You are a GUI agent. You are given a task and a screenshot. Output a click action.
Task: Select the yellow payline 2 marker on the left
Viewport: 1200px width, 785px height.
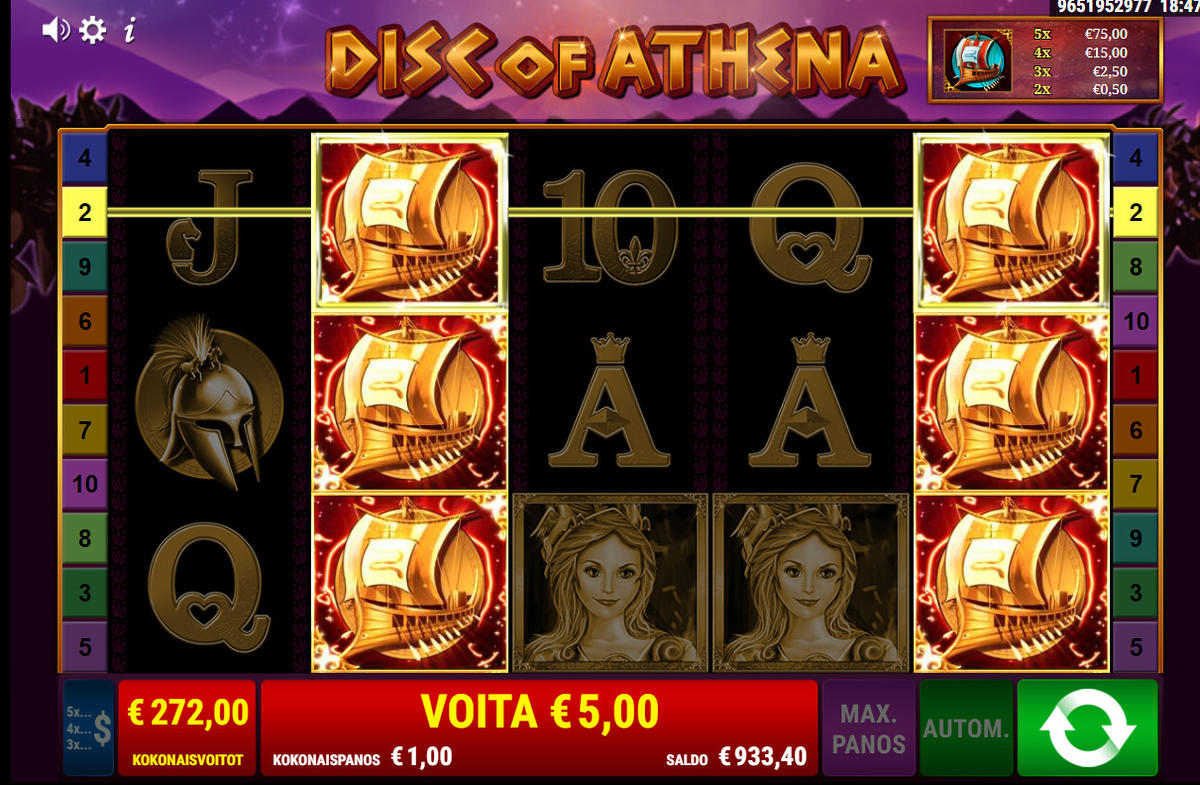(84, 212)
